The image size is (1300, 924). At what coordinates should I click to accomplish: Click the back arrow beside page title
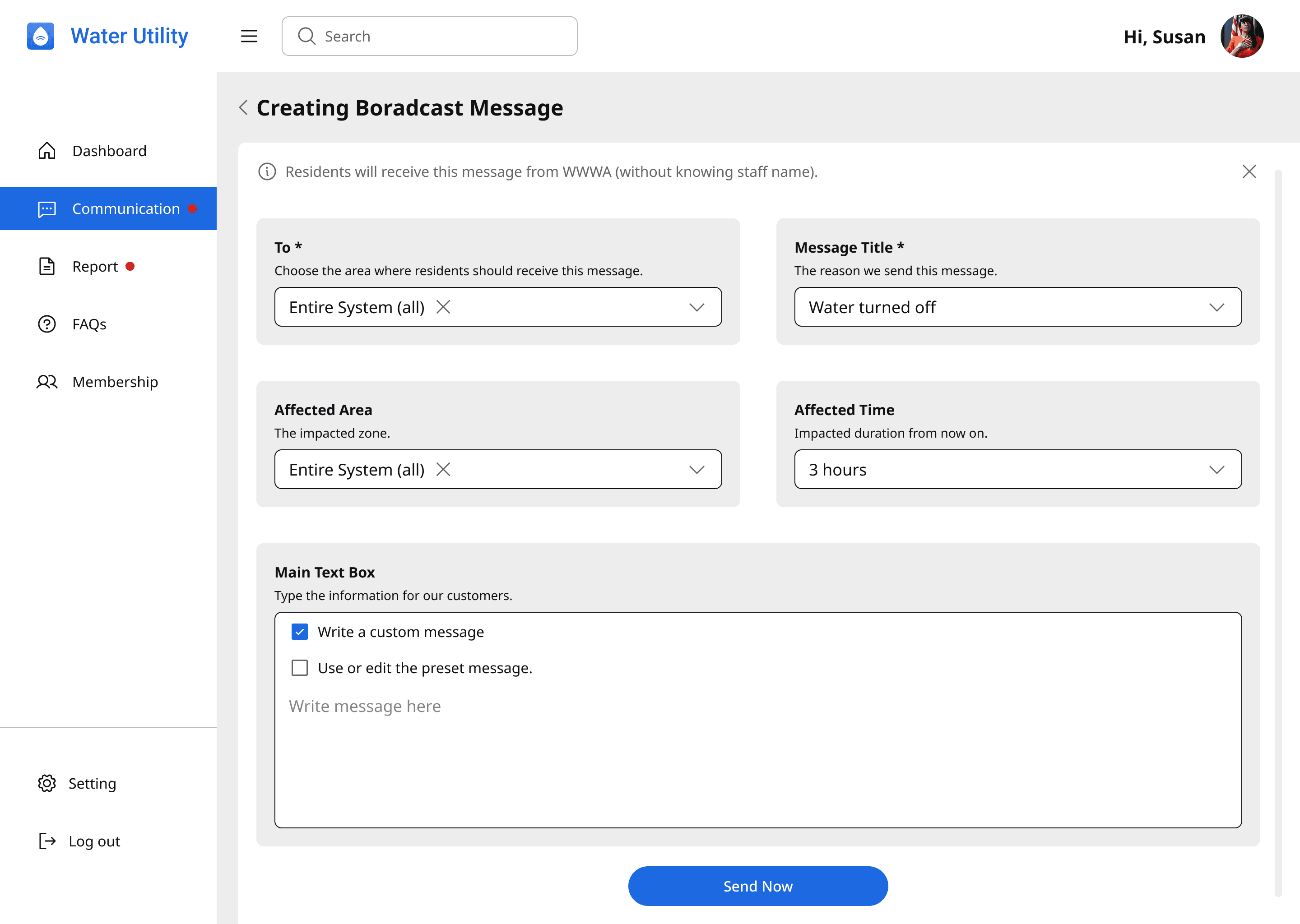point(244,107)
